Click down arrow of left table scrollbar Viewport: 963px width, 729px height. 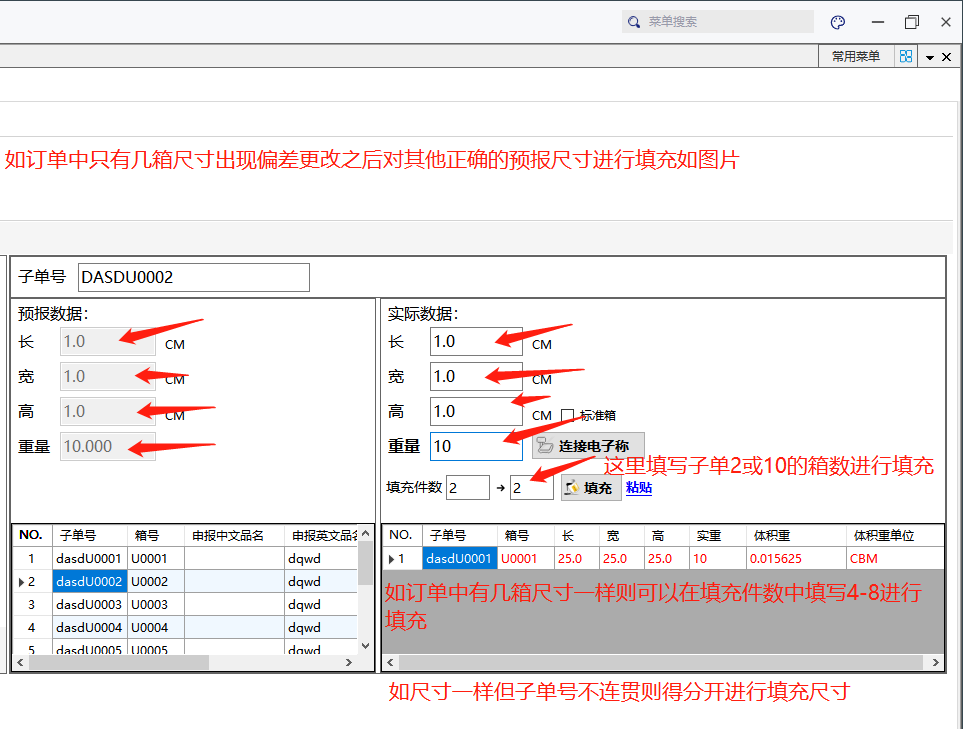pos(365,645)
